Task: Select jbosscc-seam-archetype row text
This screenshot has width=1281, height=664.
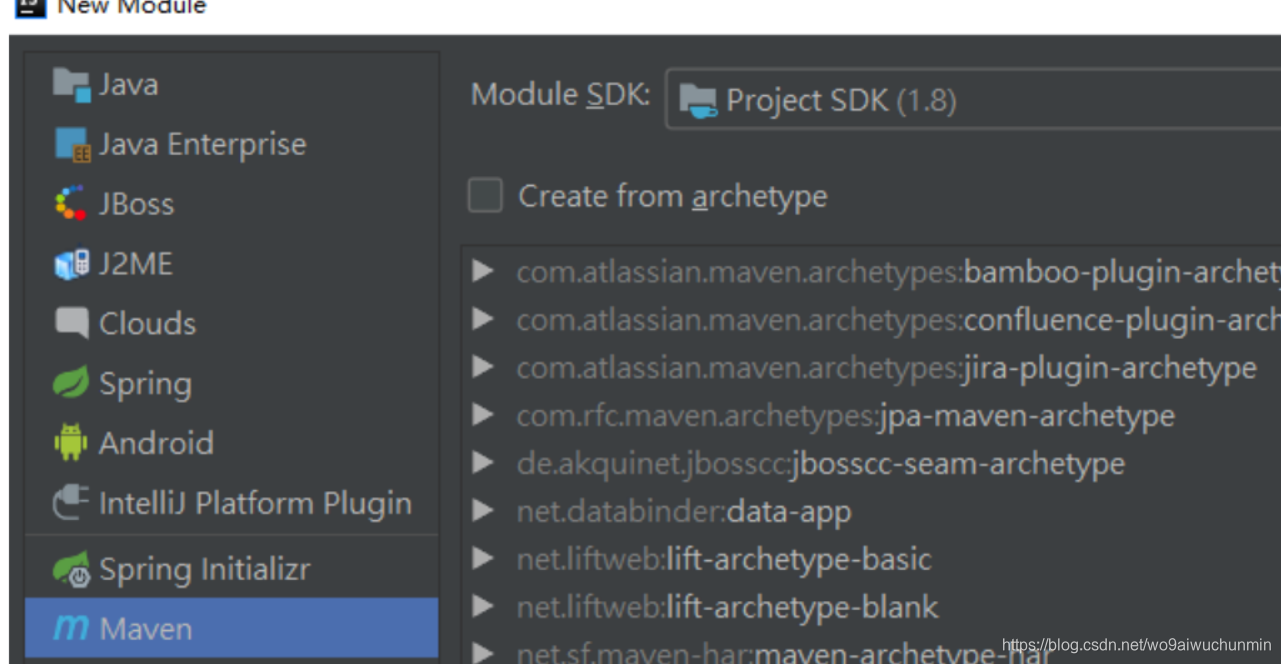Action: (820, 464)
